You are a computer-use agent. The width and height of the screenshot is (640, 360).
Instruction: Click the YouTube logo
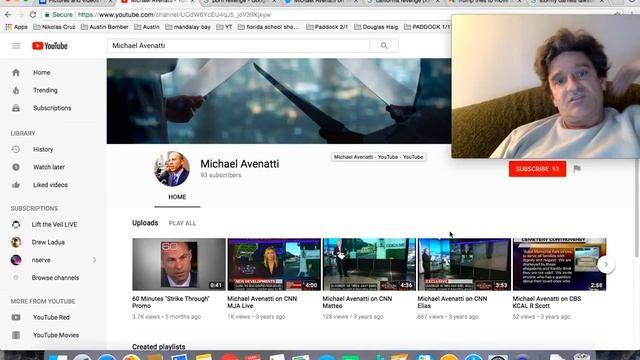[50, 46]
